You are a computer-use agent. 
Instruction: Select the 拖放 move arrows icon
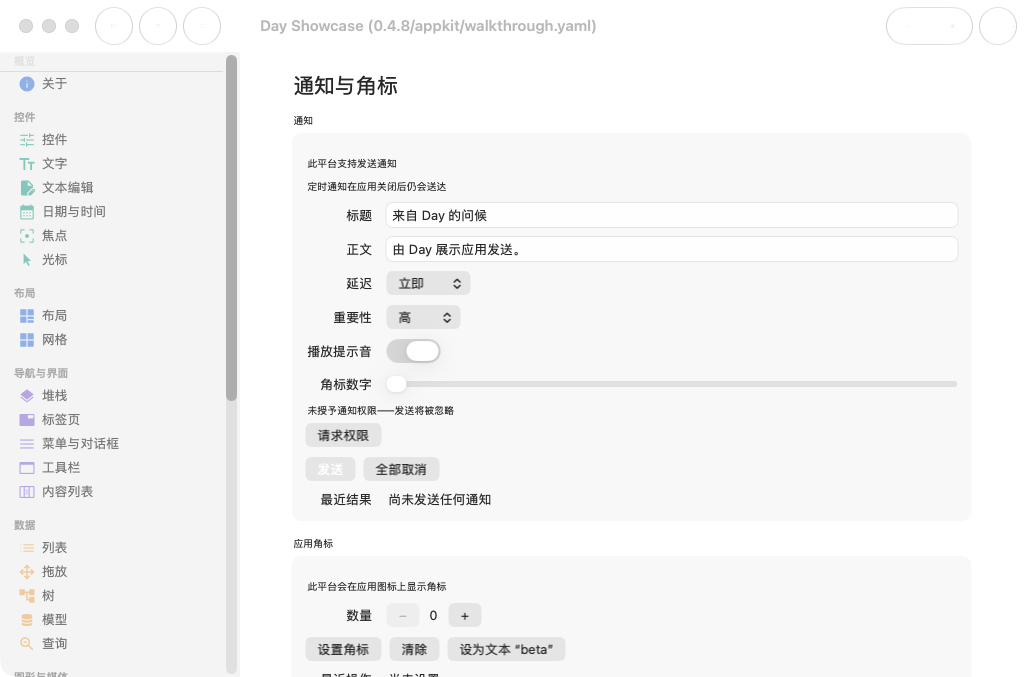[x=27, y=572]
